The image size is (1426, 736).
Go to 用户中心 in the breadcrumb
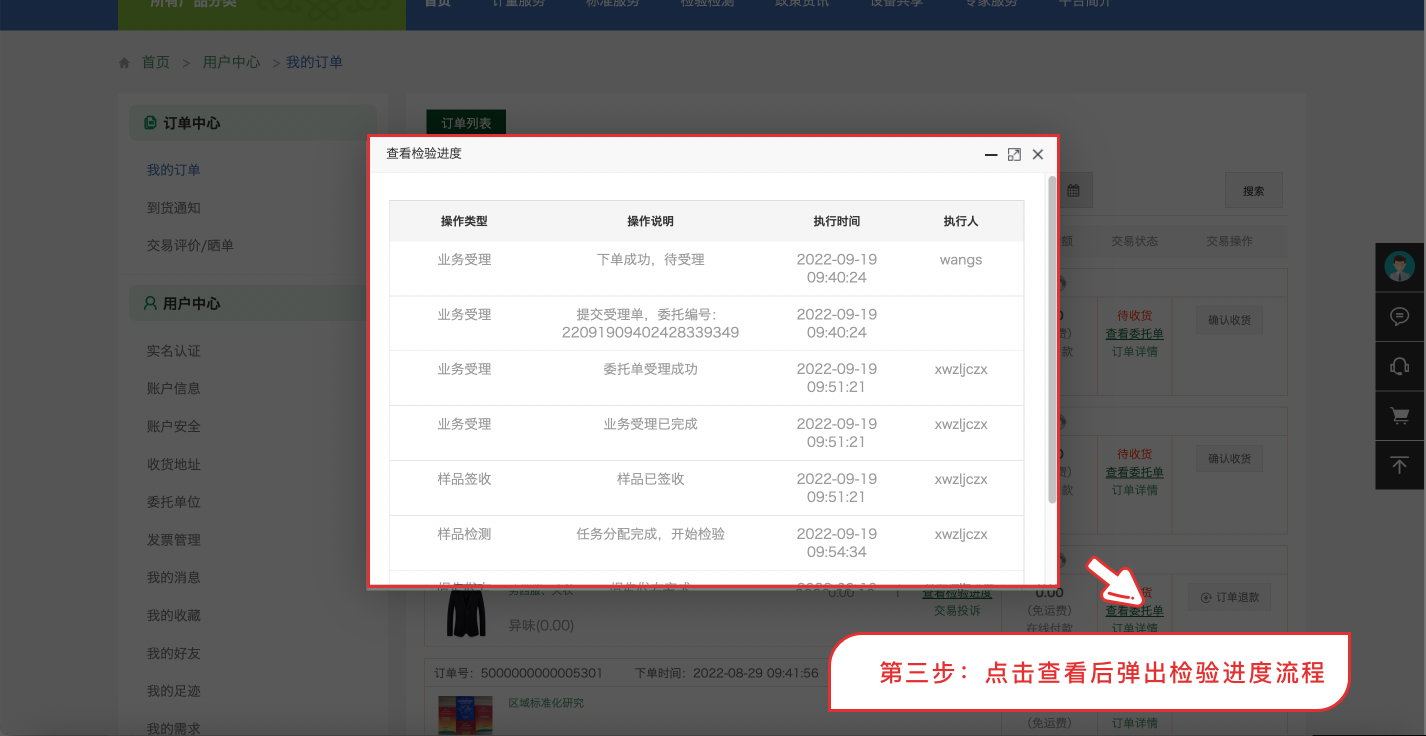coord(231,62)
